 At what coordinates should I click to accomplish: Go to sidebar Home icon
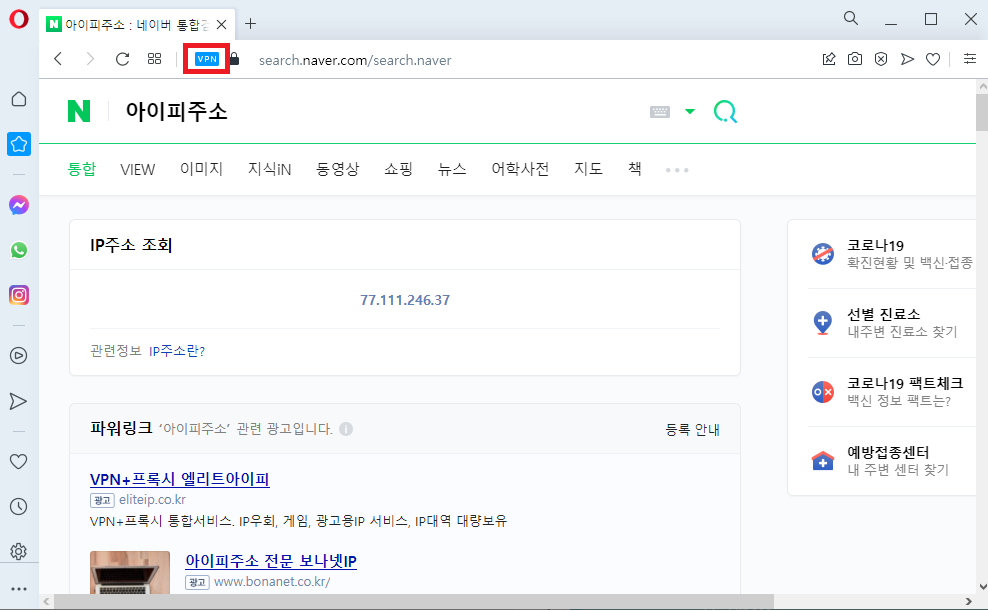pyautogui.click(x=19, y=99)
